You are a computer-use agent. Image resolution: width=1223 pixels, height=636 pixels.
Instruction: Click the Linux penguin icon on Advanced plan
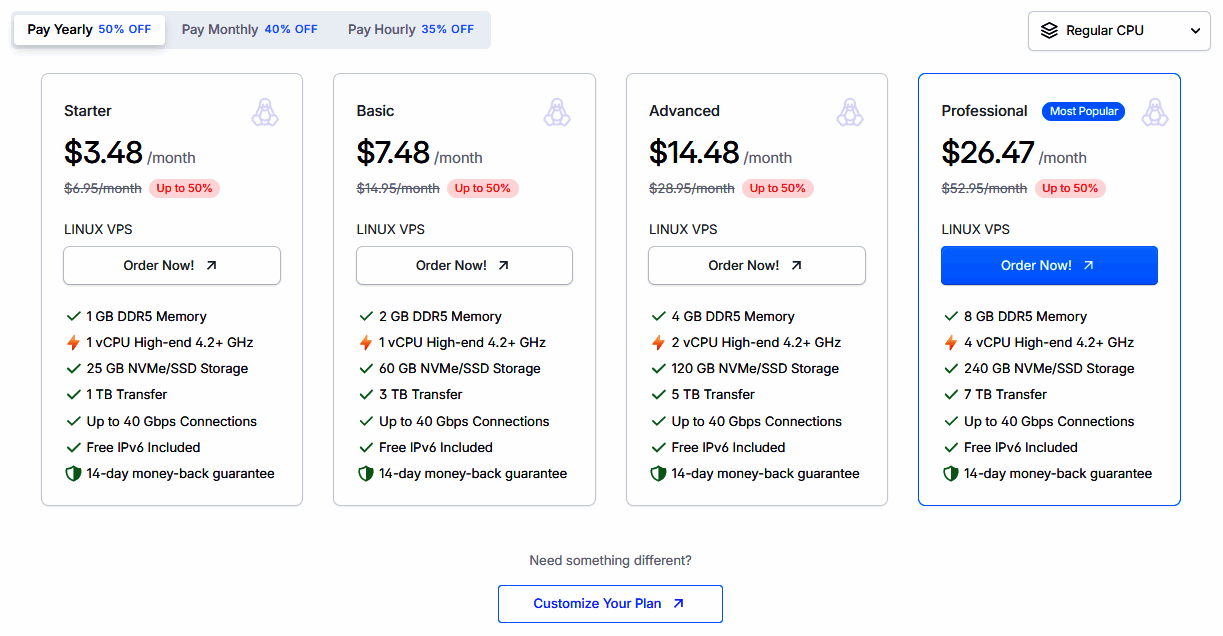pyautogui.click(x=850, y=112)
